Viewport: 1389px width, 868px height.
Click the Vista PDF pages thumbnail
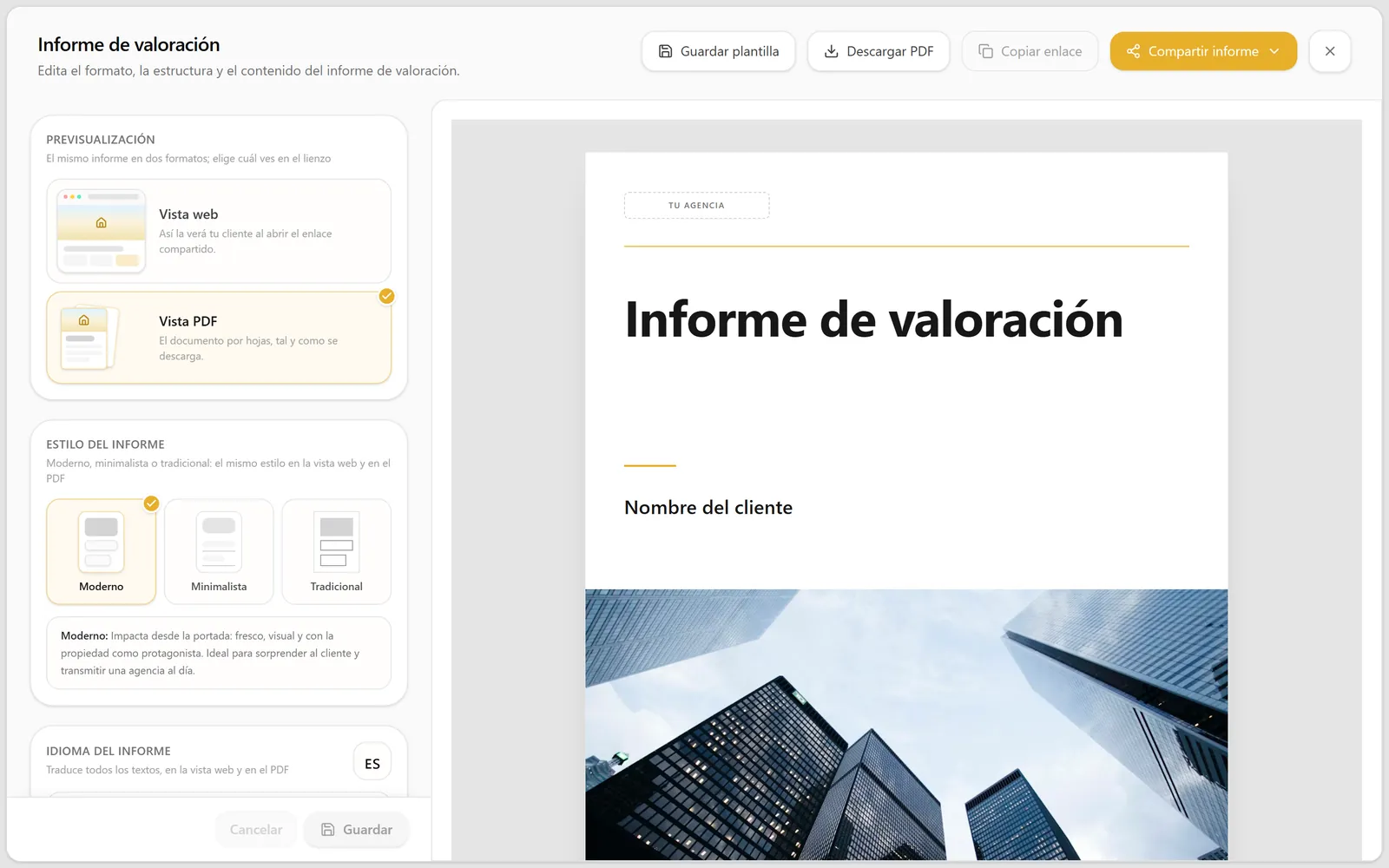89,338
